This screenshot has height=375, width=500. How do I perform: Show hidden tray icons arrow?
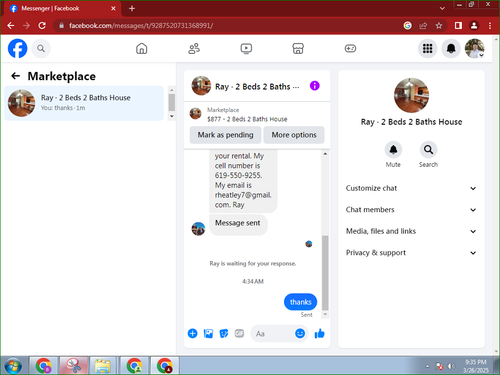point(427,366)
